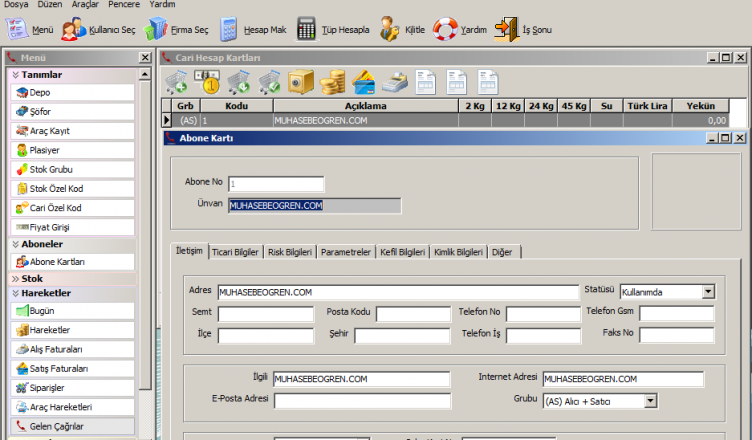Screen dimensions: 752x440
Task: Open Araç Hareketleri entry
Action: pos(72,407)
